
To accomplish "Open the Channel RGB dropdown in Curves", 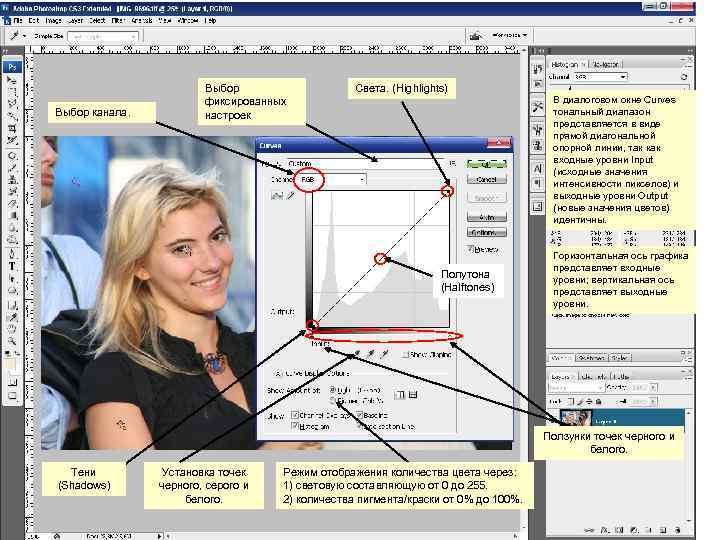I will pos(331,179).
